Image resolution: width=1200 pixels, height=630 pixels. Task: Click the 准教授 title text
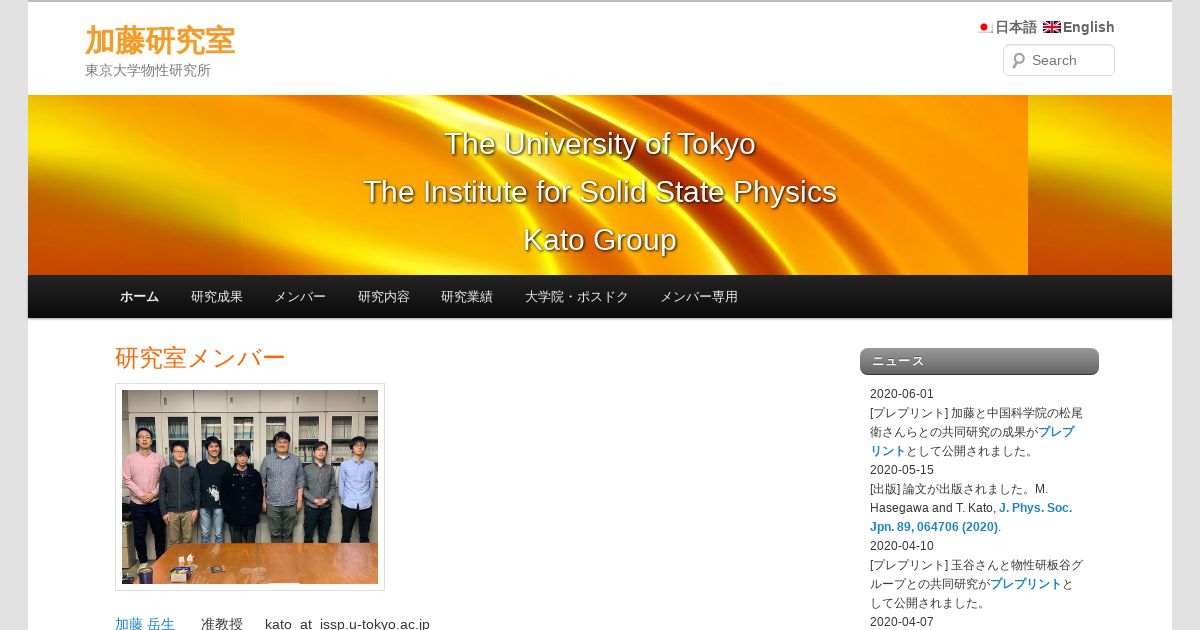pyautogui.click(x=222, y=624)
